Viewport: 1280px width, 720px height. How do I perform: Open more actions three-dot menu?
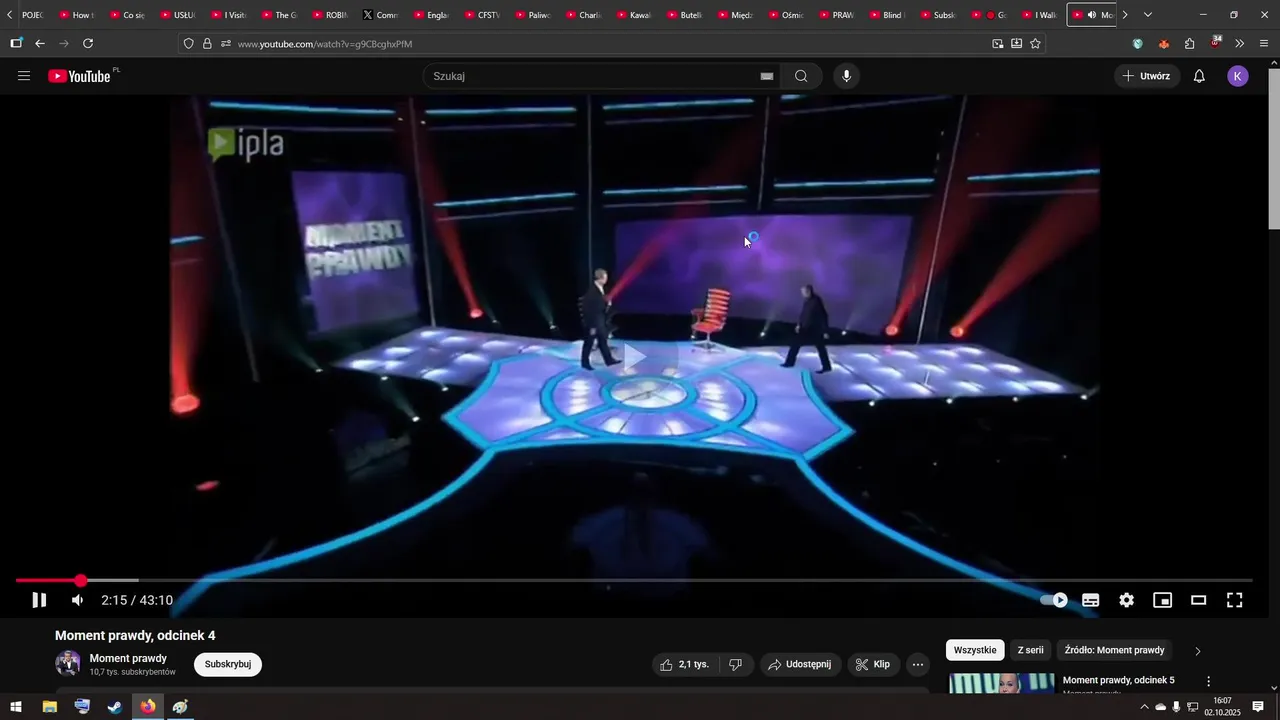(x=918, y=664)
